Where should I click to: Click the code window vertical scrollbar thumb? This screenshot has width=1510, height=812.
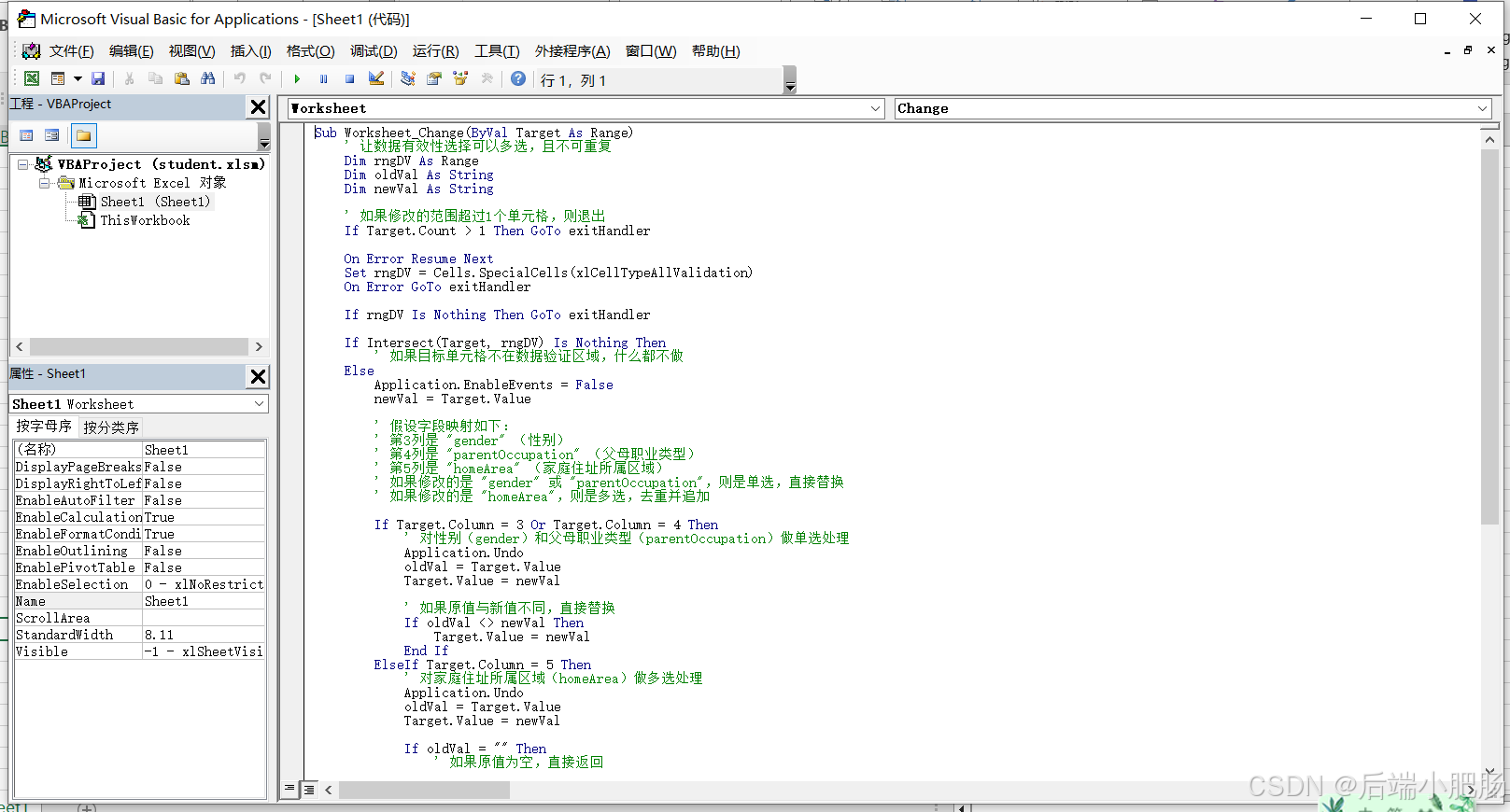[x=1490, y=336]
